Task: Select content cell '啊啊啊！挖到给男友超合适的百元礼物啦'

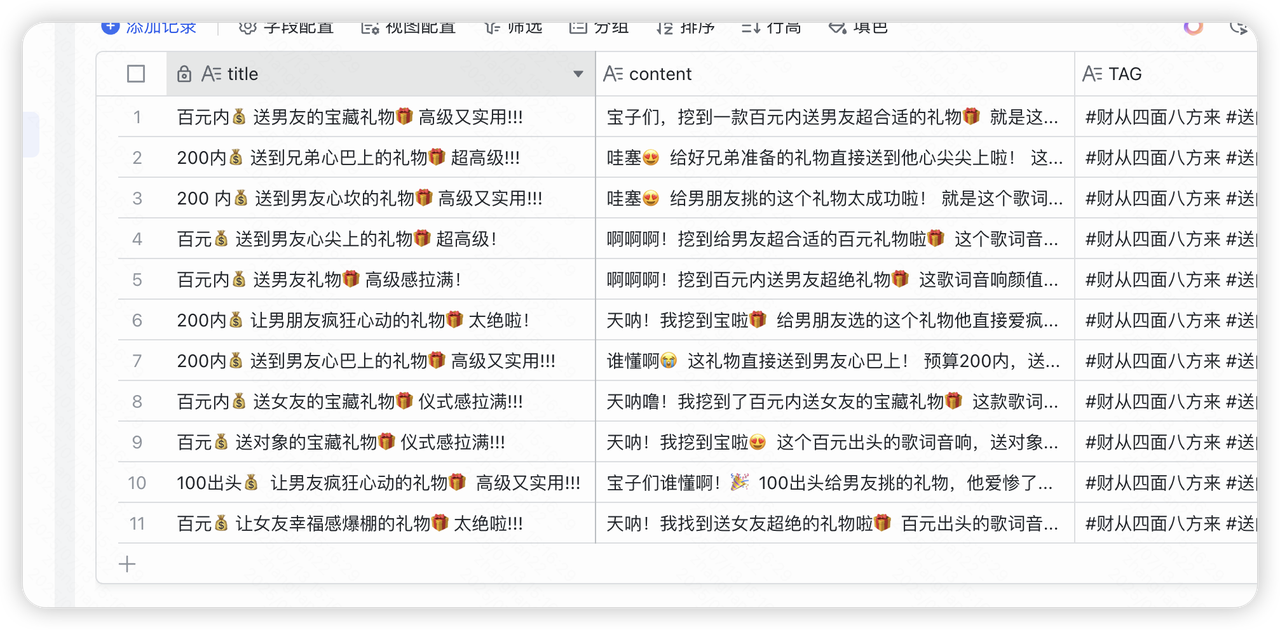Action: coord(835,239)
